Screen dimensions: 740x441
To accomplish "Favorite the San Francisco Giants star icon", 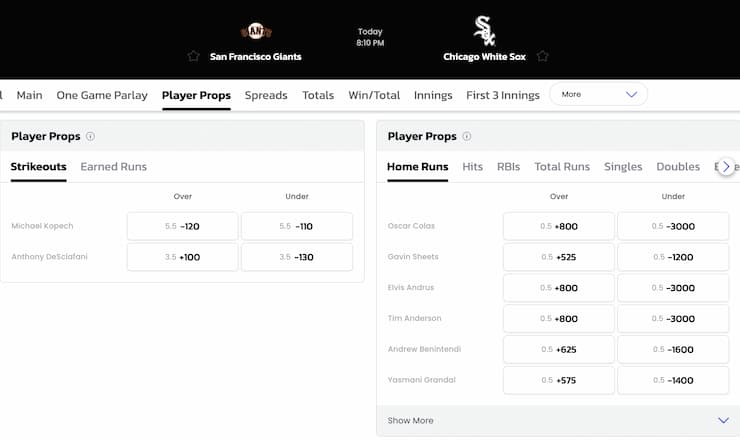I will (193, 56).
